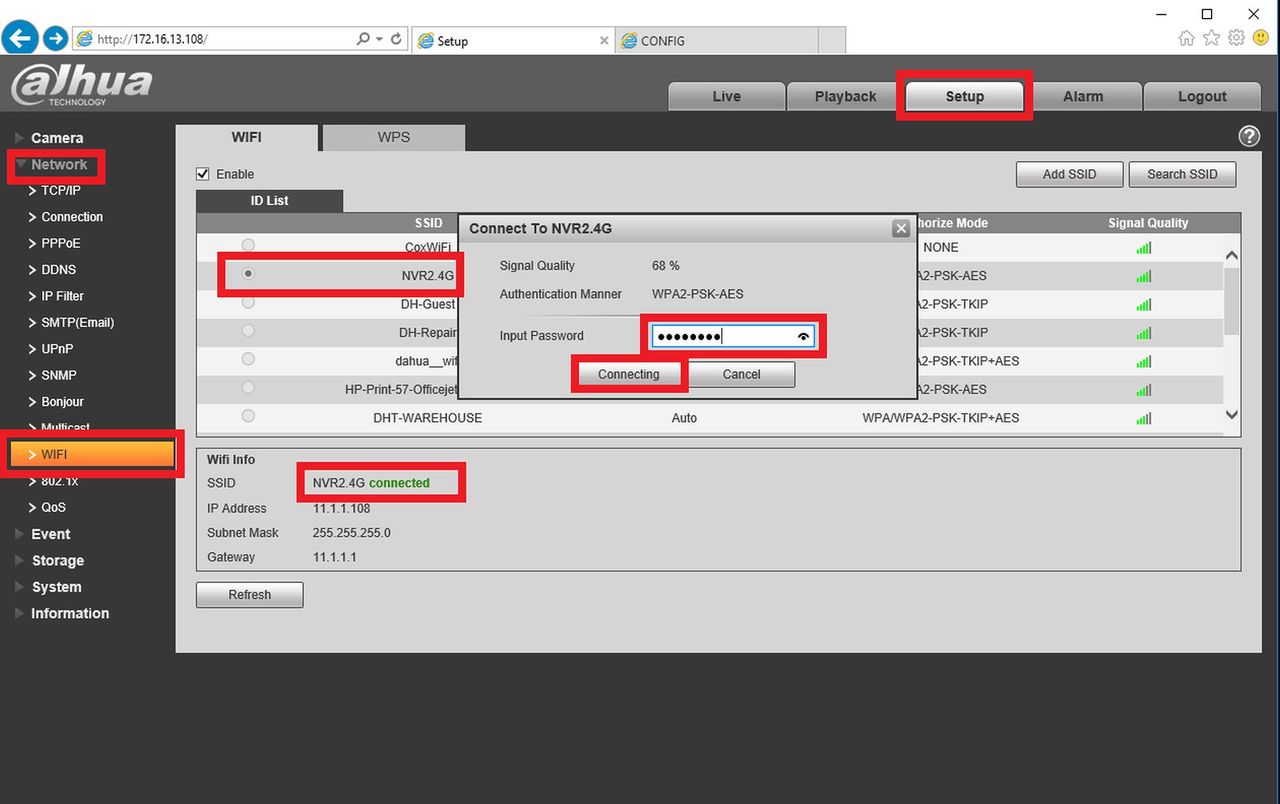Open the address bar dropdown arrow
Screen dimensions: 1280x804
point(380,39)
